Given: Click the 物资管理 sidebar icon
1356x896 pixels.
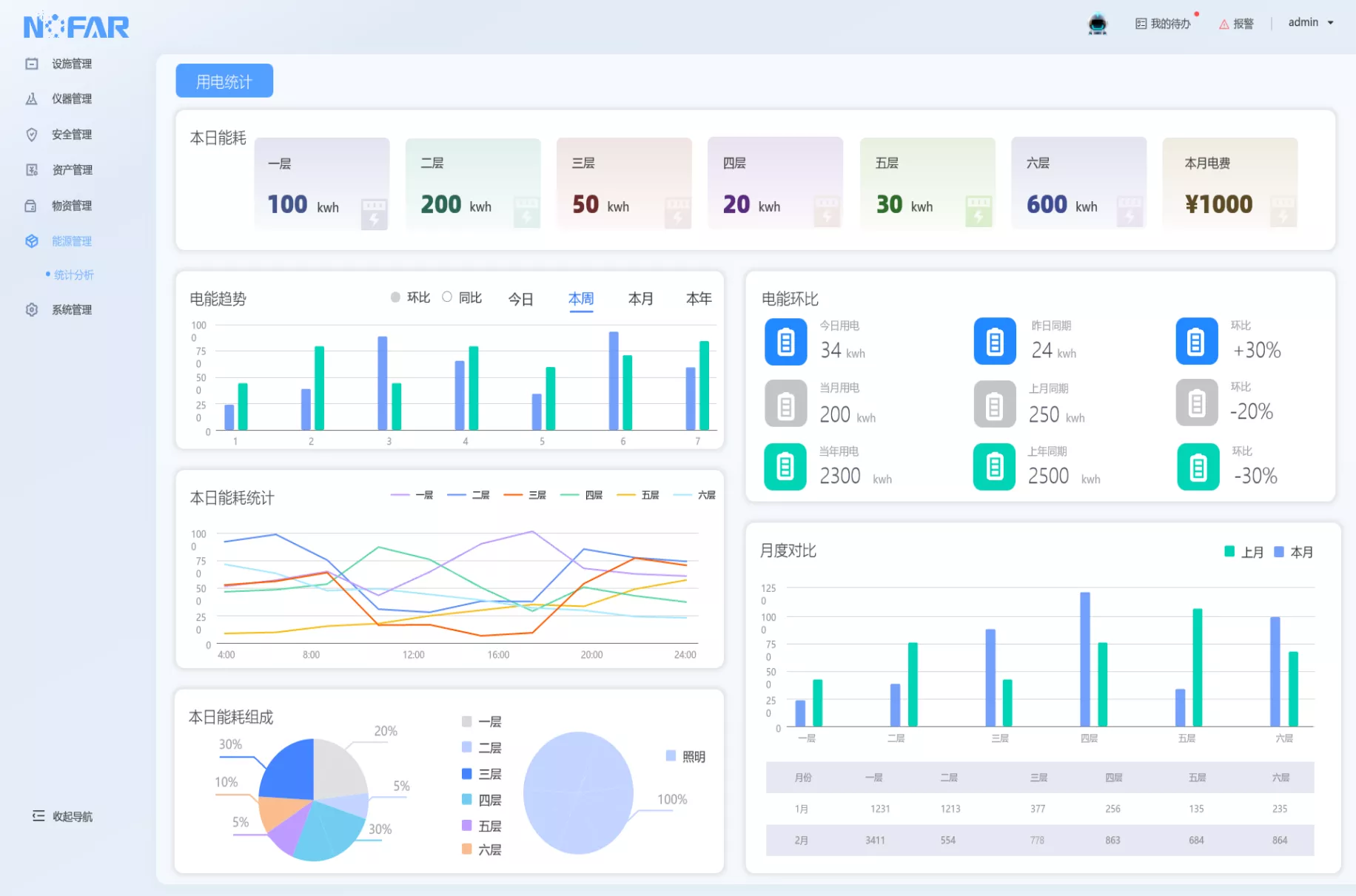Looking at the screenshot, I should [31, 206].
